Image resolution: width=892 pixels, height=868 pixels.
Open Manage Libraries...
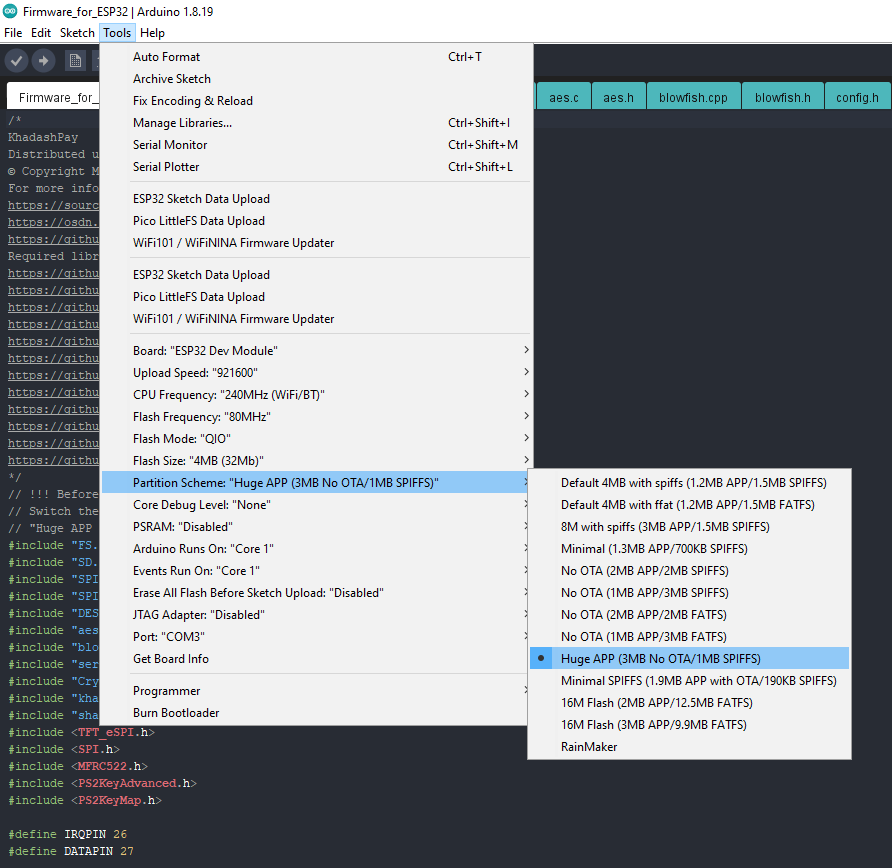[x=316, y=123]
